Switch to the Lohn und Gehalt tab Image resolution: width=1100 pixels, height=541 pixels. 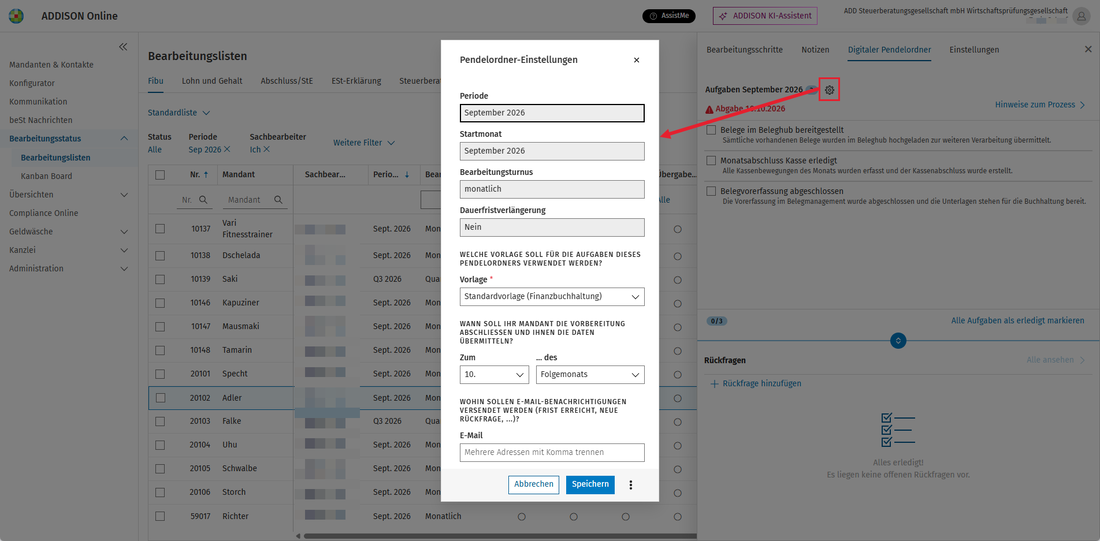(x=212, y=81)
